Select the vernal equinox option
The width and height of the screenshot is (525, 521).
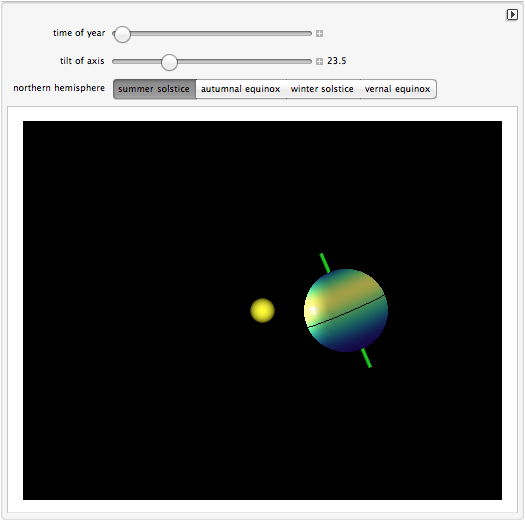(x=398, y=89)
